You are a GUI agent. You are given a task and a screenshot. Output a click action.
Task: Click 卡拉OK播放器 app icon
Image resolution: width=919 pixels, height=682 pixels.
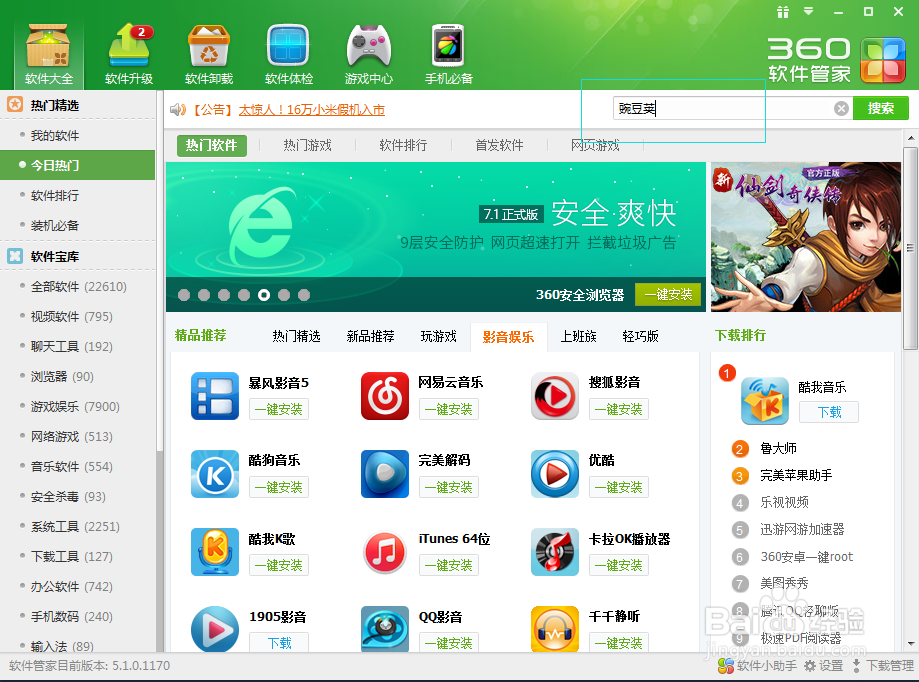click(554, 552)
